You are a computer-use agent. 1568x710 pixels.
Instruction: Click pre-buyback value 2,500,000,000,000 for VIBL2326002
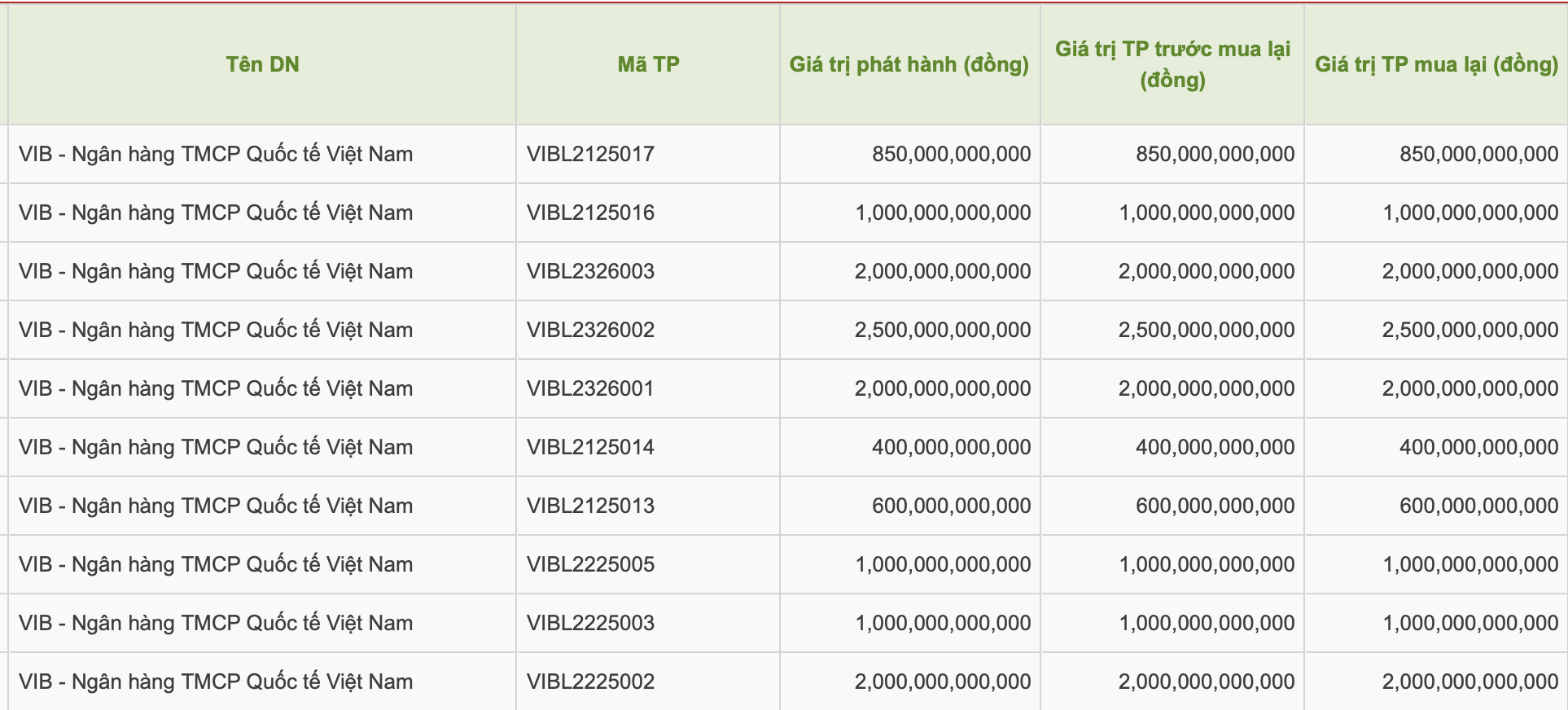1207,330
